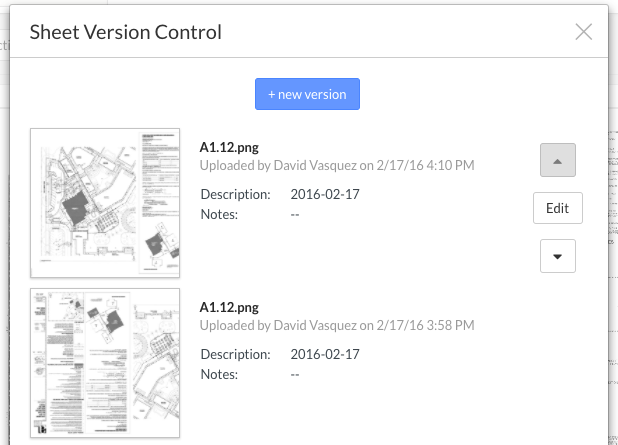Move the version up with the up arrow

point(558,160)
